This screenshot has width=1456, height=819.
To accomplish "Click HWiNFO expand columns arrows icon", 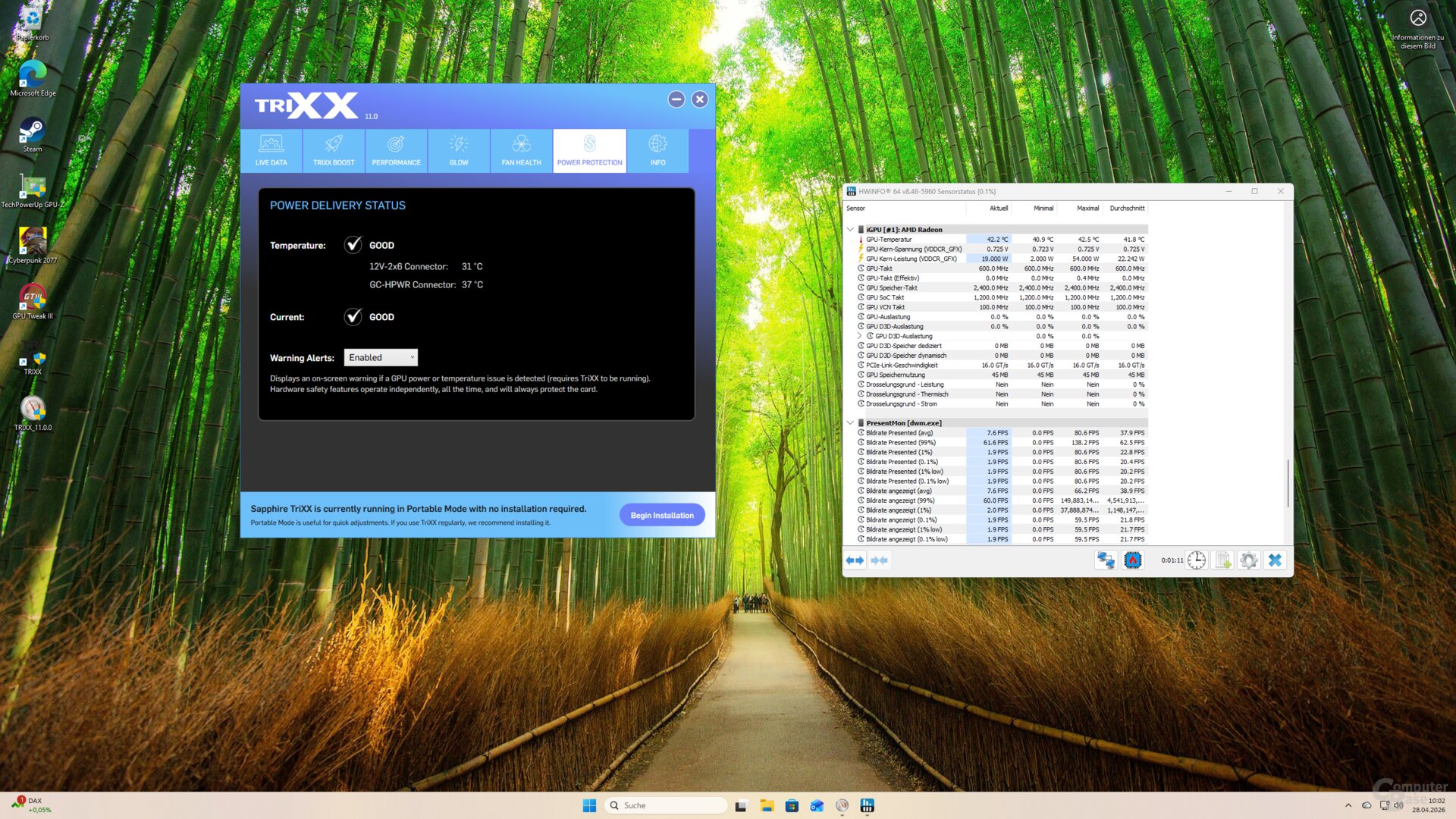I will pyautogui.click(x=855, y=560).
